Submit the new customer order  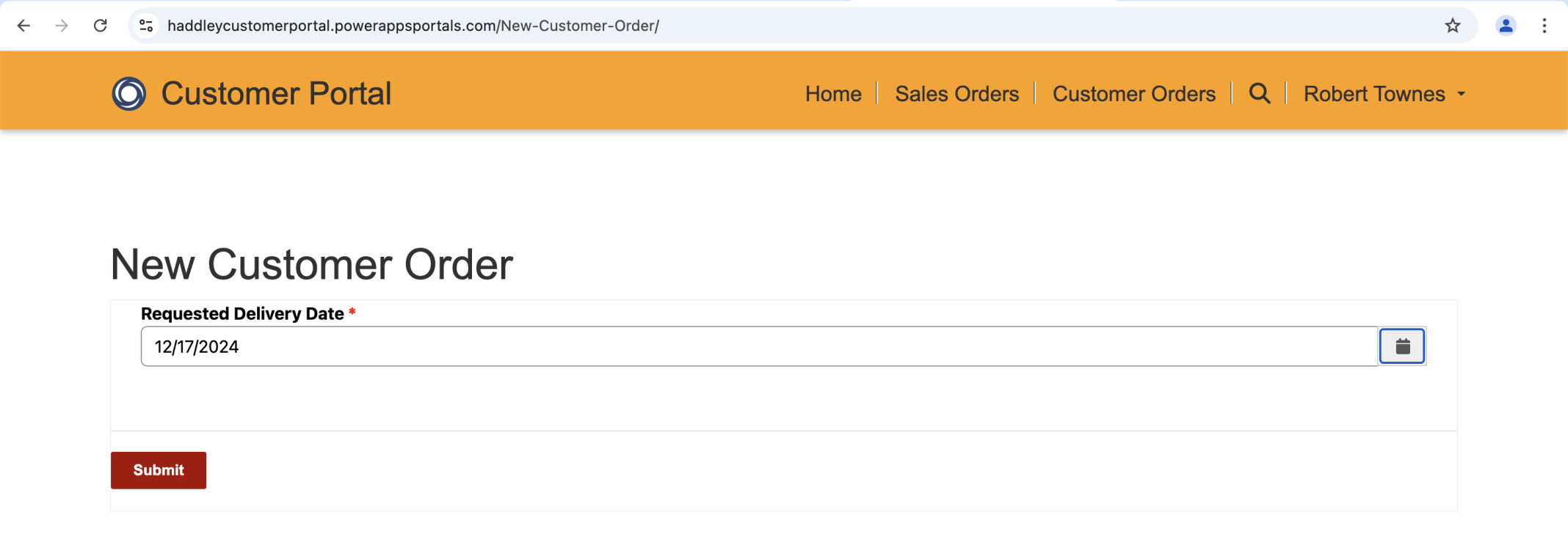click(x=159, y=470)
